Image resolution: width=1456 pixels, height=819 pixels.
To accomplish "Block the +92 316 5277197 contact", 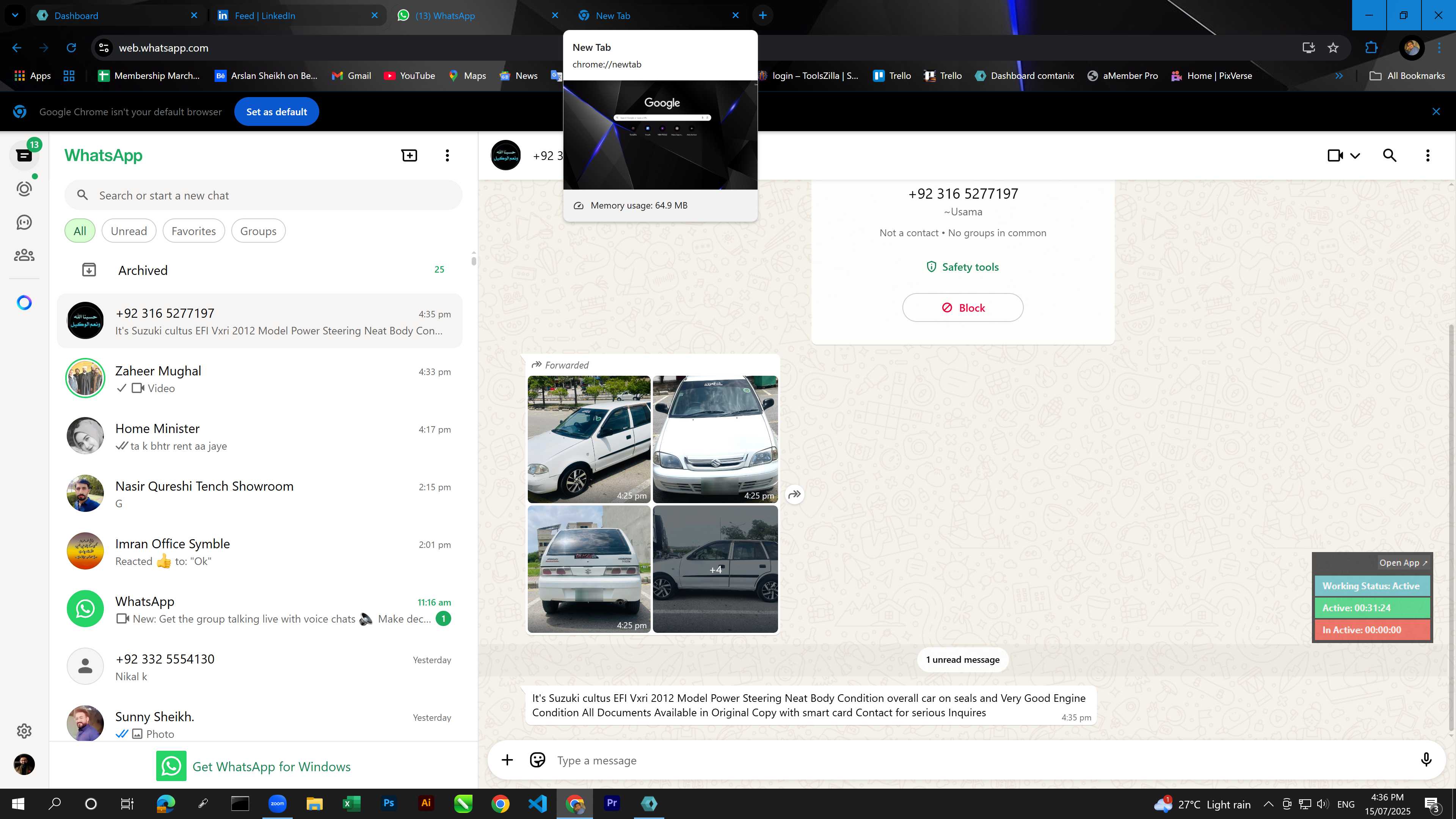I will pos(963,308).
